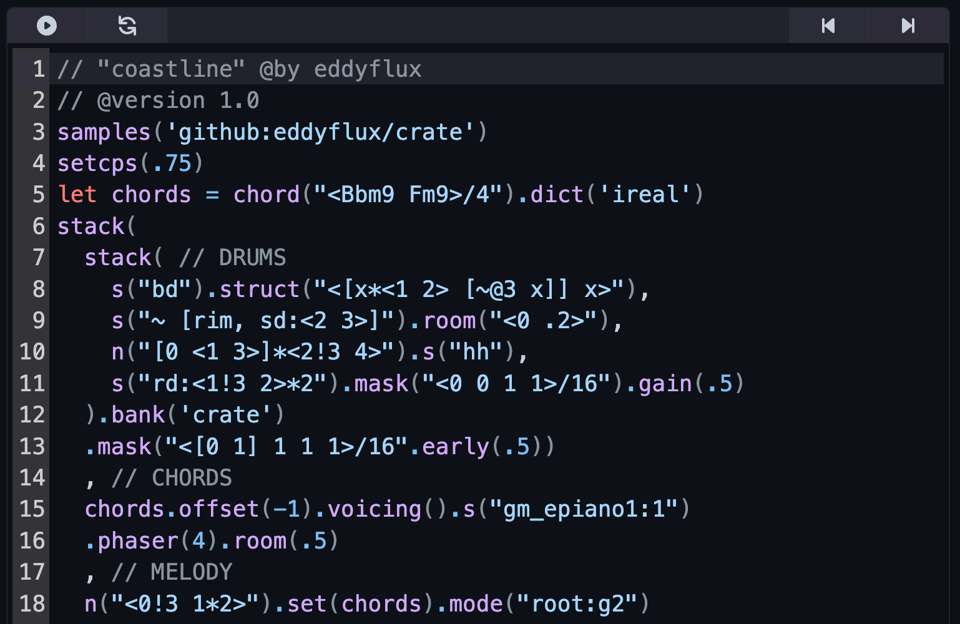Click line number 18 in the gutter
Screen dimensions: 960x624
click(32, 603)
